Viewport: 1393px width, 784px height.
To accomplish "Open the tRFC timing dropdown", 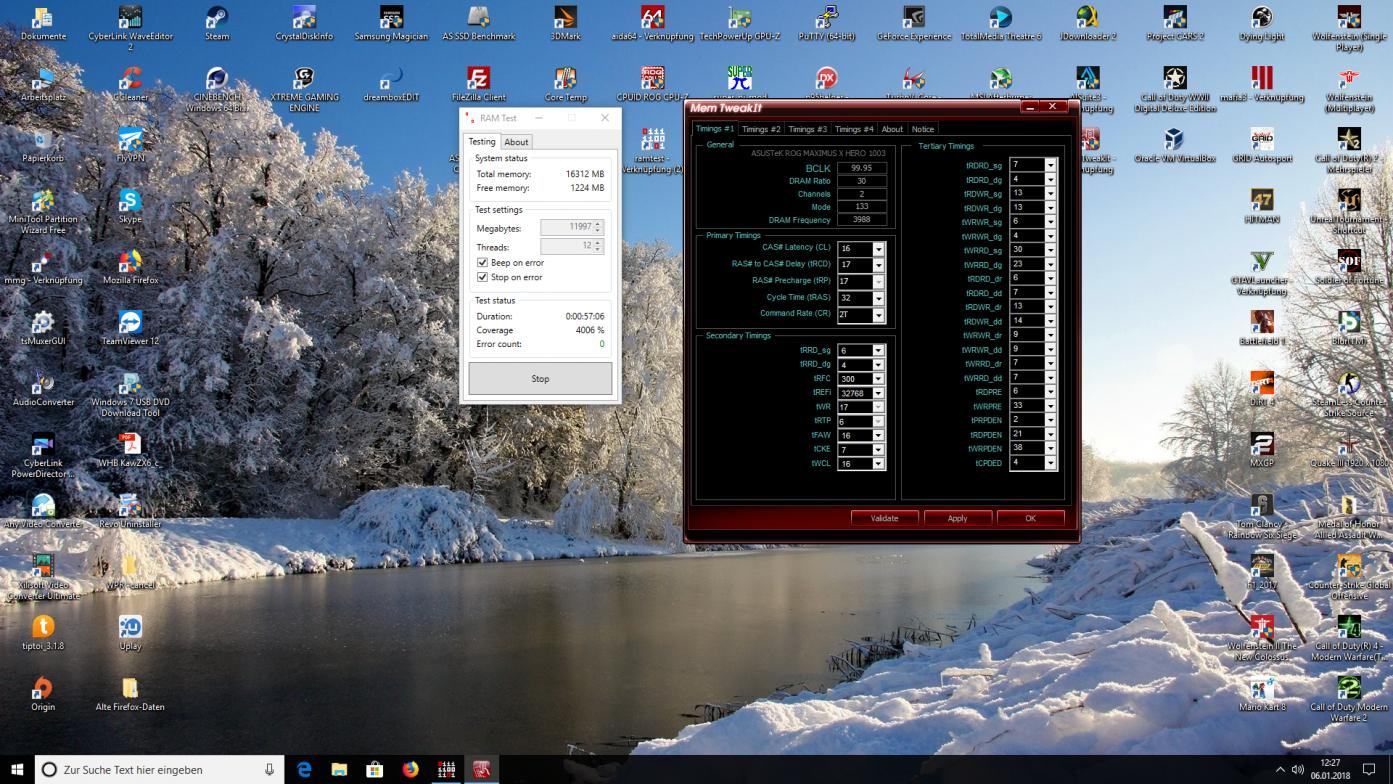I will (x=878, y=379).
